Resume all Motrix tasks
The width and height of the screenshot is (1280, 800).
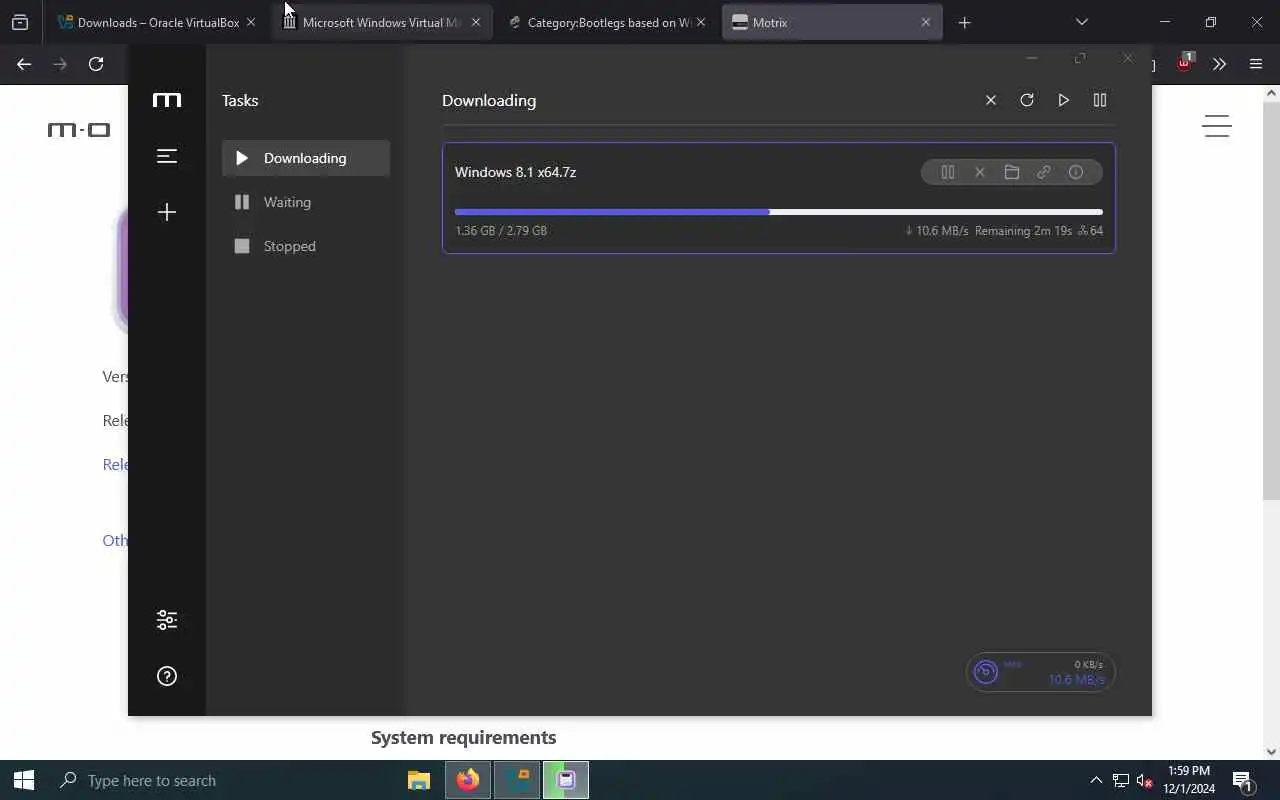pyautogui.click(x=1063, y=100)
